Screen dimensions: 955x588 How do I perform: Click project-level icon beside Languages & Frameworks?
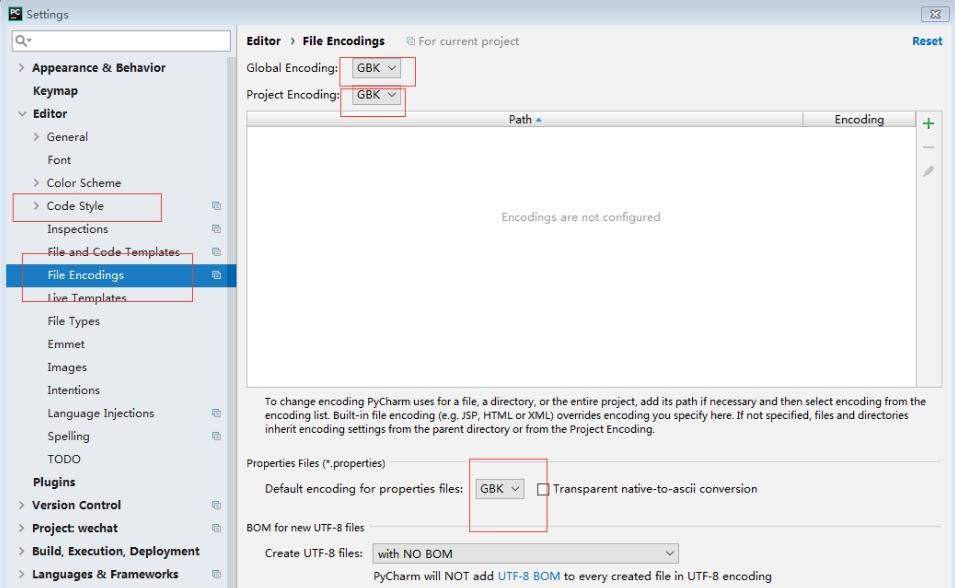point(216,574)
